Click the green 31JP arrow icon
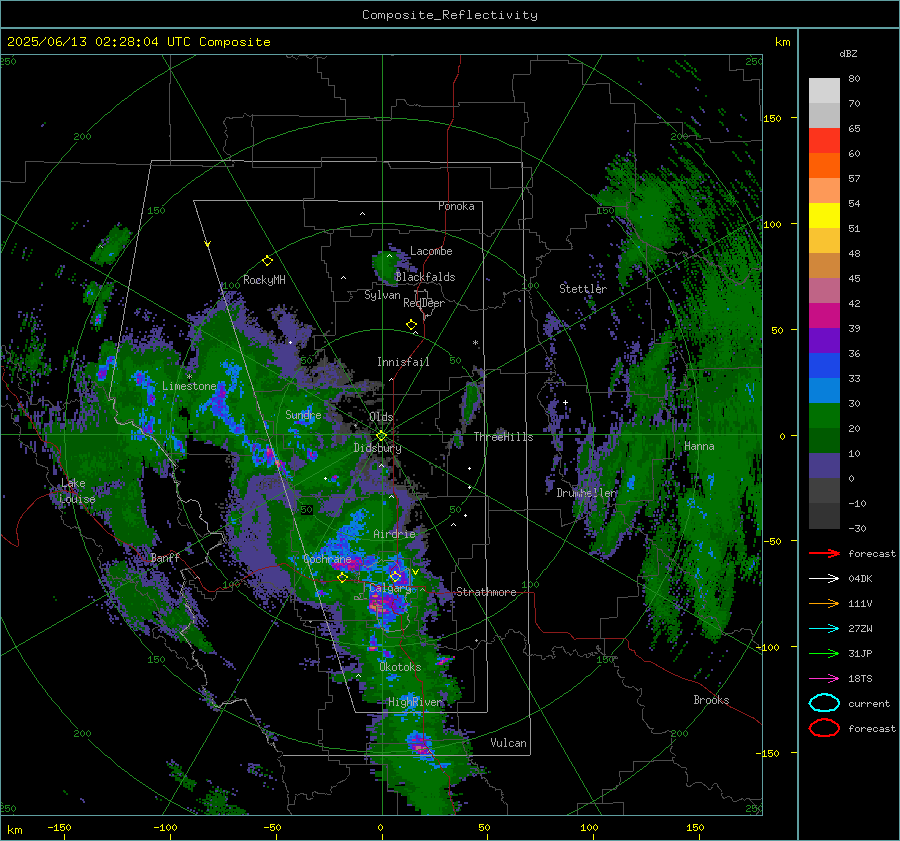 coord(824,653)
